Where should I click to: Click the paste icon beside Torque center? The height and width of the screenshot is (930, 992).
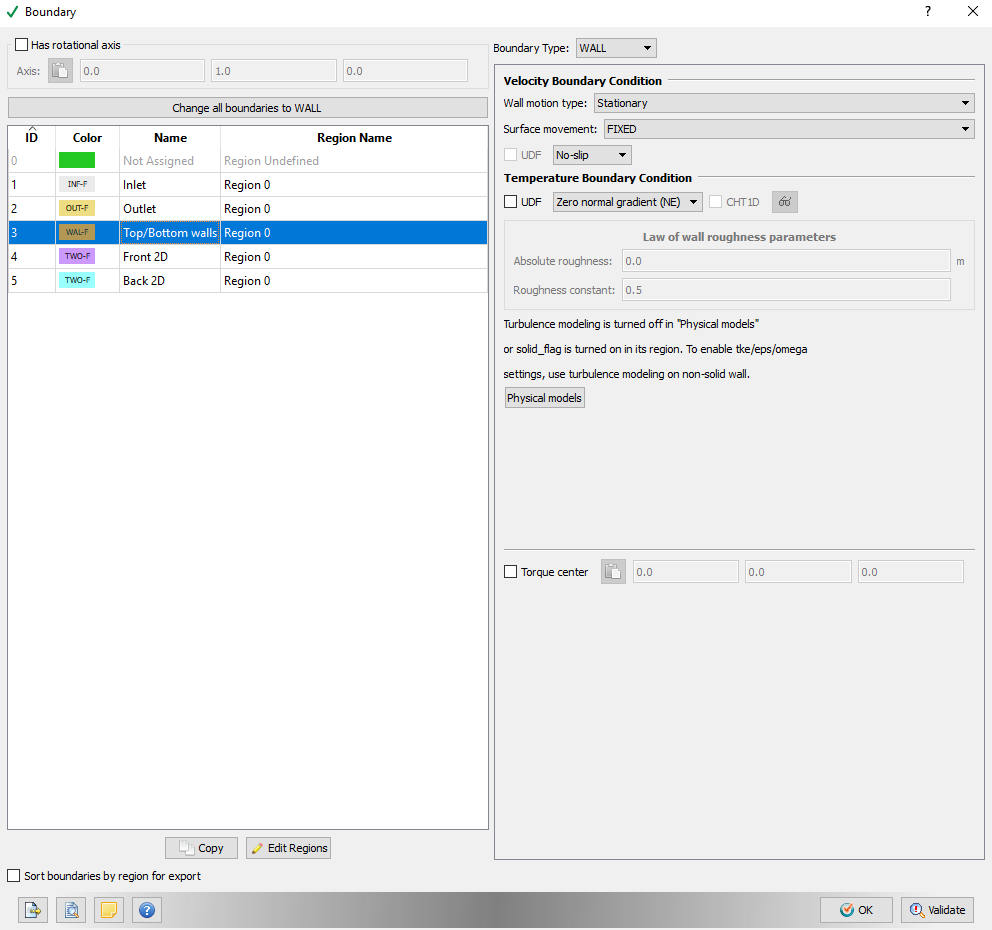point(612,571)
